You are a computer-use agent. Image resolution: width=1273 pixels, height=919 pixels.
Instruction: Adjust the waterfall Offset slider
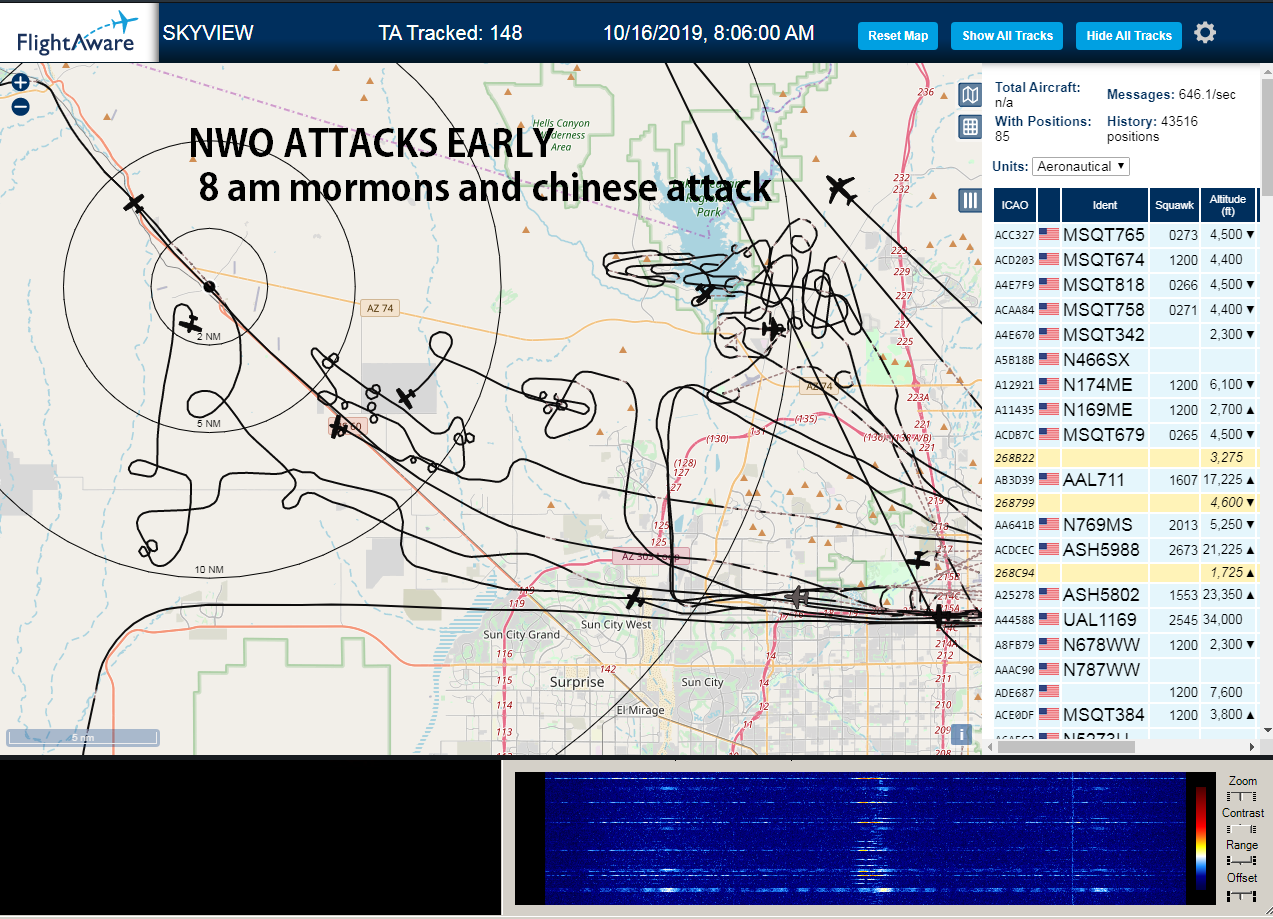click(1241, 894)
